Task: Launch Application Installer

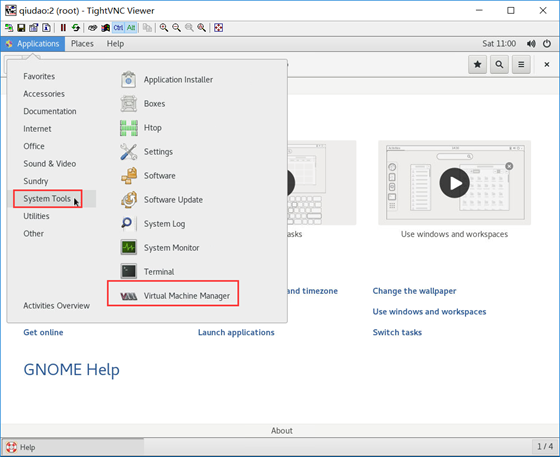Action: click(x=167, y=80)
